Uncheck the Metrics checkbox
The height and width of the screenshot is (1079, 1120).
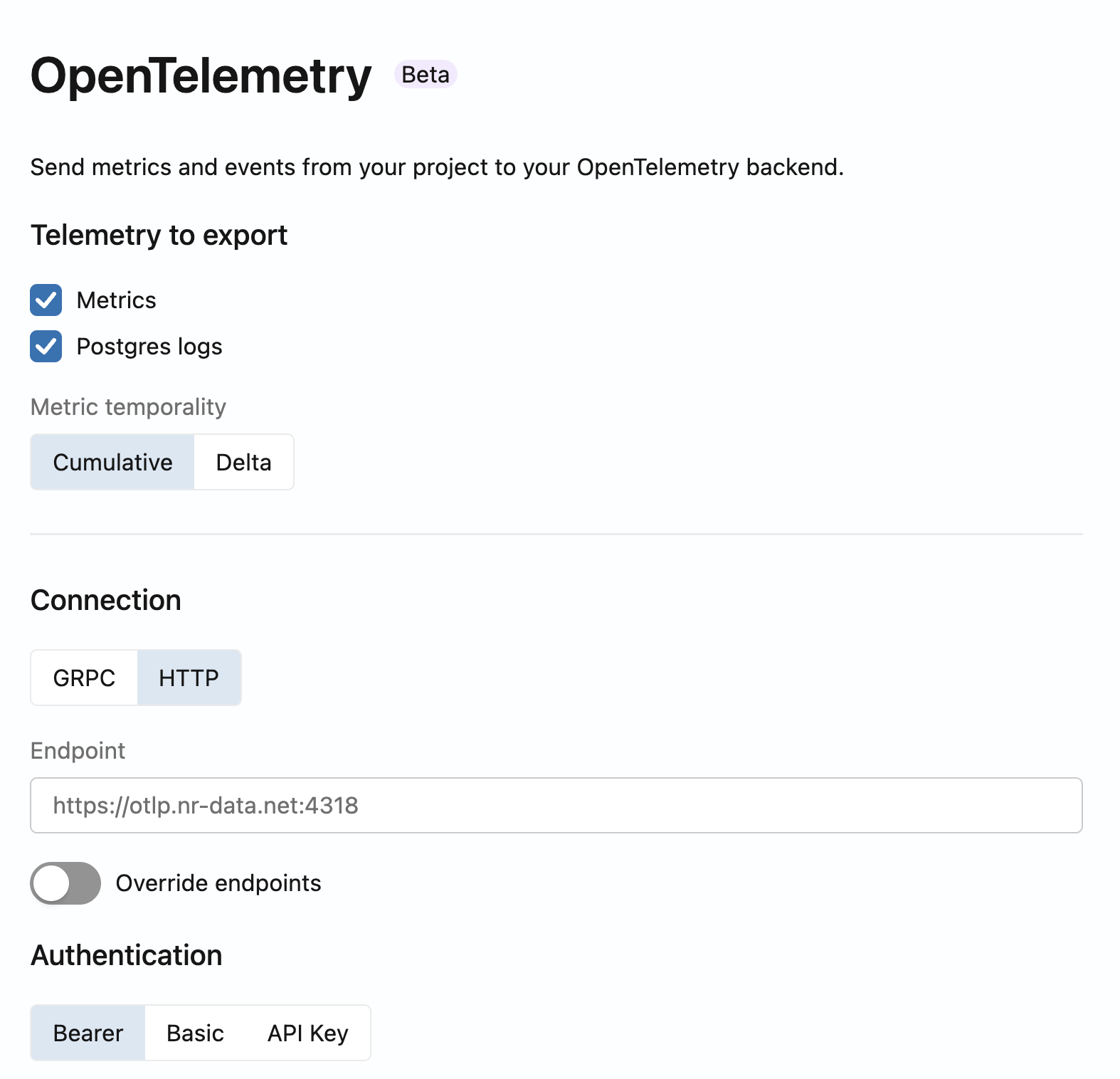pyautogui.click(x=46, y=300)
